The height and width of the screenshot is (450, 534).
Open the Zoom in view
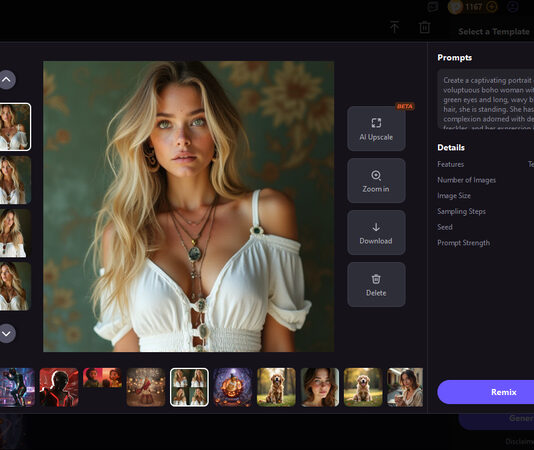pyautogui.click(x=376, y=181)
